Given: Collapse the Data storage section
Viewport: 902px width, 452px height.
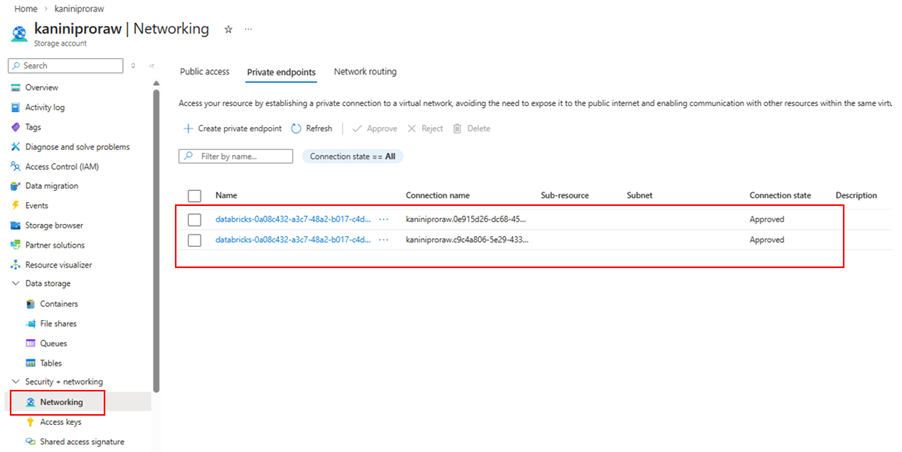Looking at the screenshot, I should pyautogui.click(x=15, y=284).
